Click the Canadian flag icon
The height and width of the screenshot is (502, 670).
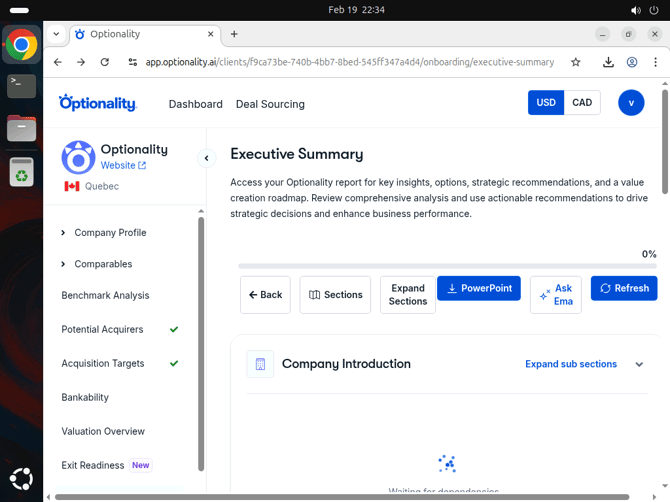point(72,186)
